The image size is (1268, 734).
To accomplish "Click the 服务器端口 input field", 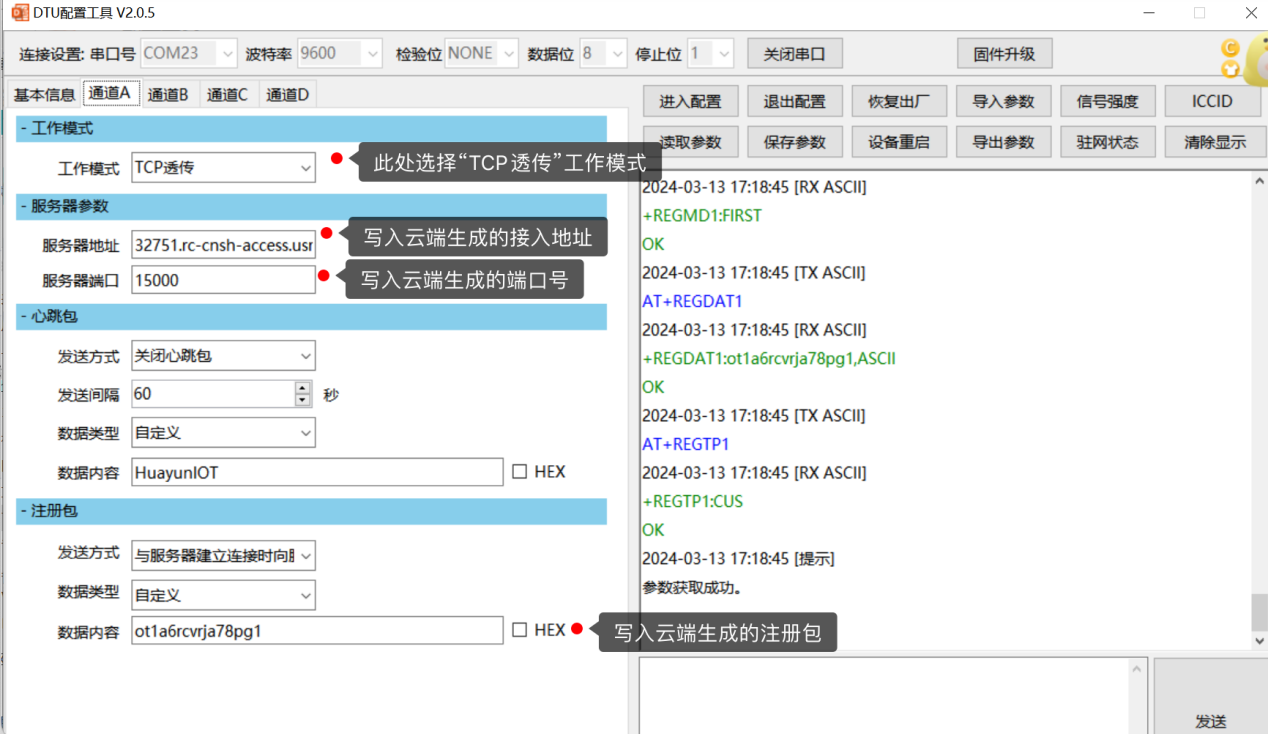I will pos(223,280).
